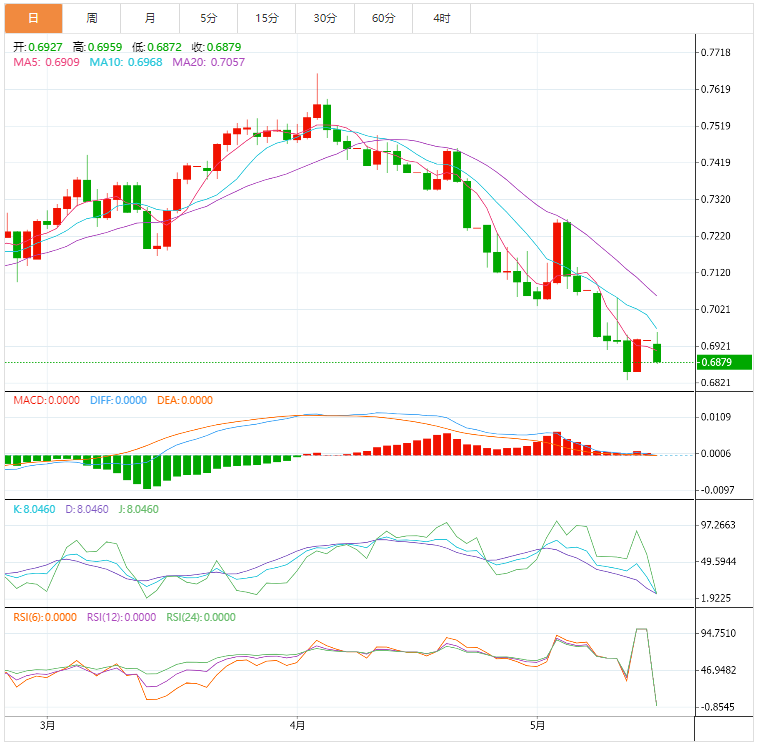Click the 0.7320 price axis label
Screen dimensions: 759x750
[x=715, y=199]
